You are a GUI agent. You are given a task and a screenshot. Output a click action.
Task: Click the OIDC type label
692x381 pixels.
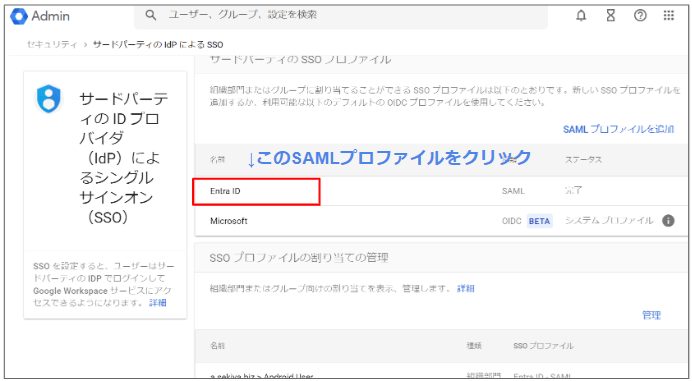[511, 221]
